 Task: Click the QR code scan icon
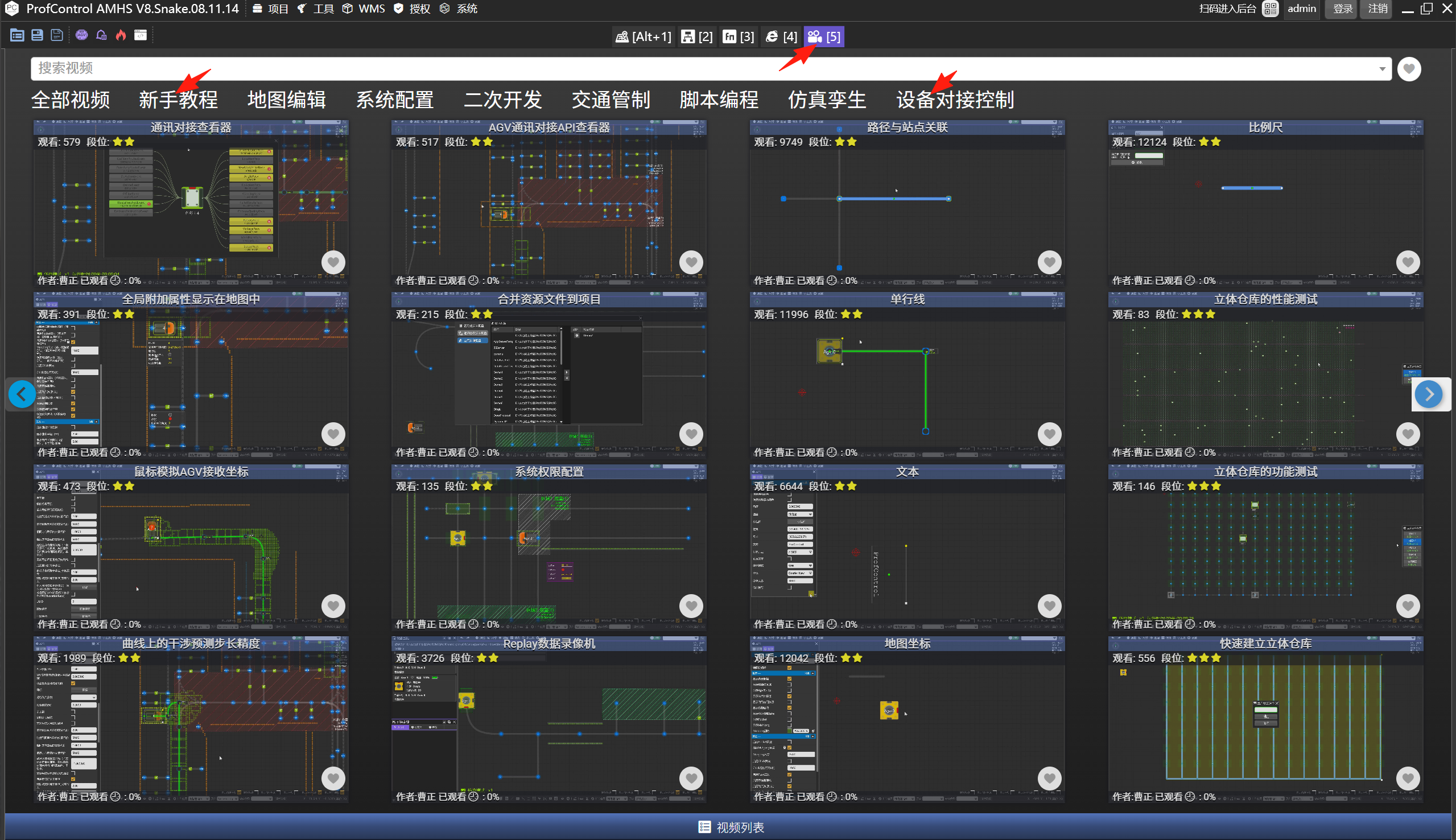click(1270, 9)
